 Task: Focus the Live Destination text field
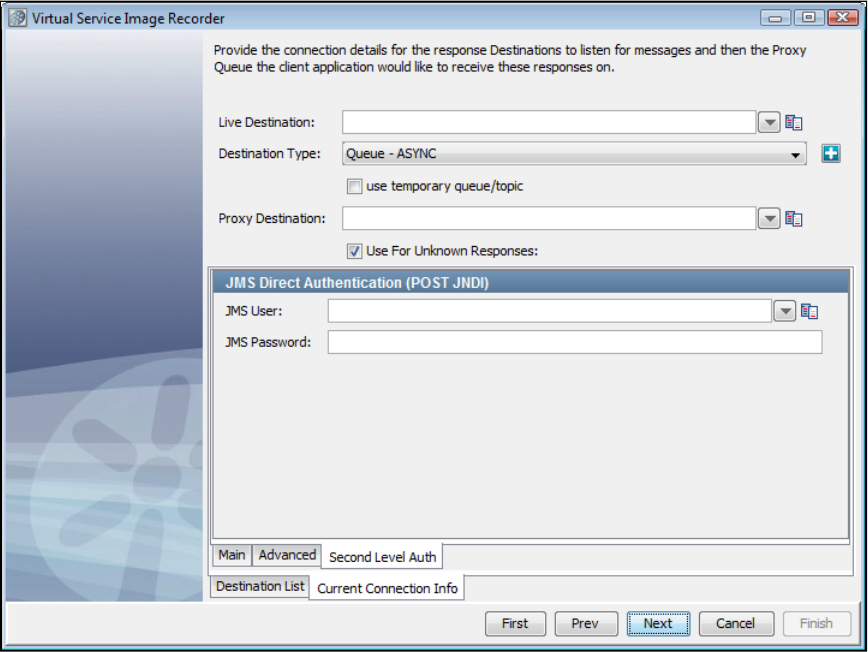click(548, 122)
